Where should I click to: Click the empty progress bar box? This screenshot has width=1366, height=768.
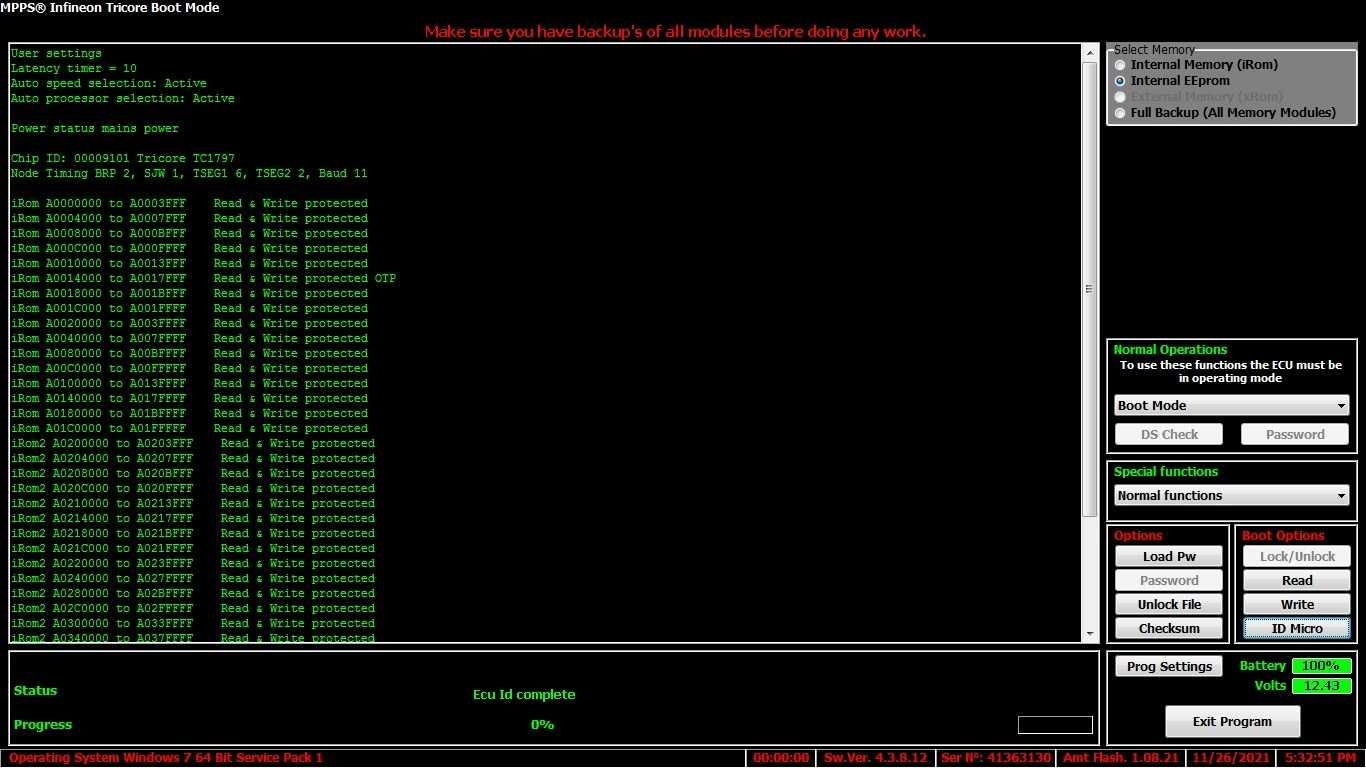(x=1055, y=725)
